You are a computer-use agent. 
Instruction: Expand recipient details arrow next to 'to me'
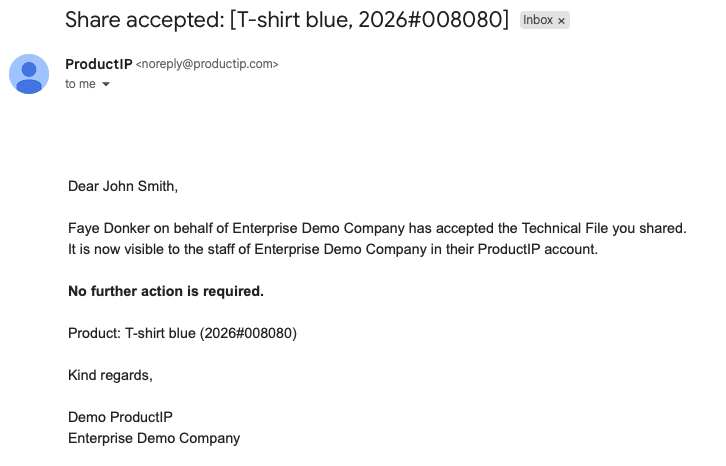coord(106,84)
